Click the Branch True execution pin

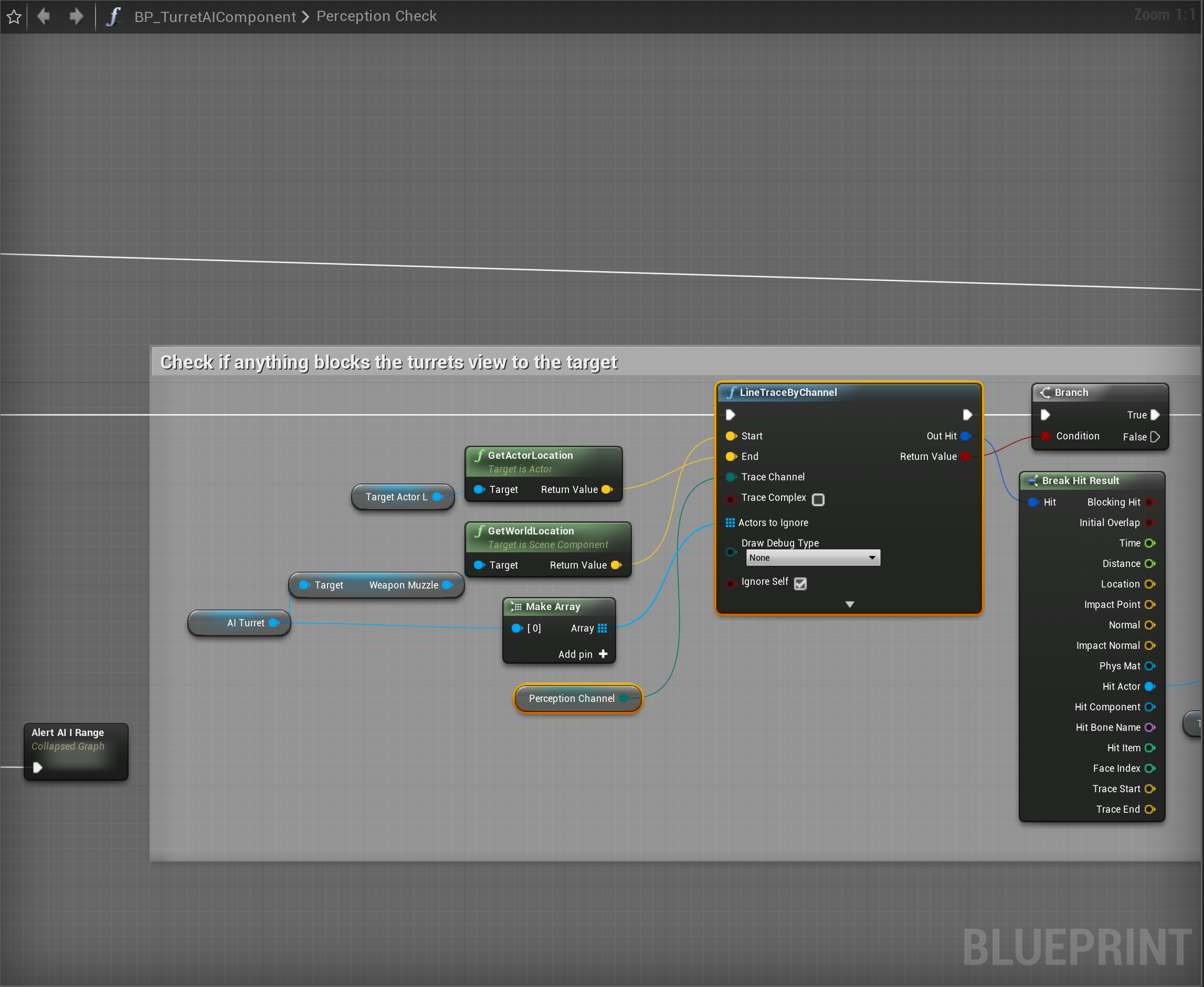1155,415
